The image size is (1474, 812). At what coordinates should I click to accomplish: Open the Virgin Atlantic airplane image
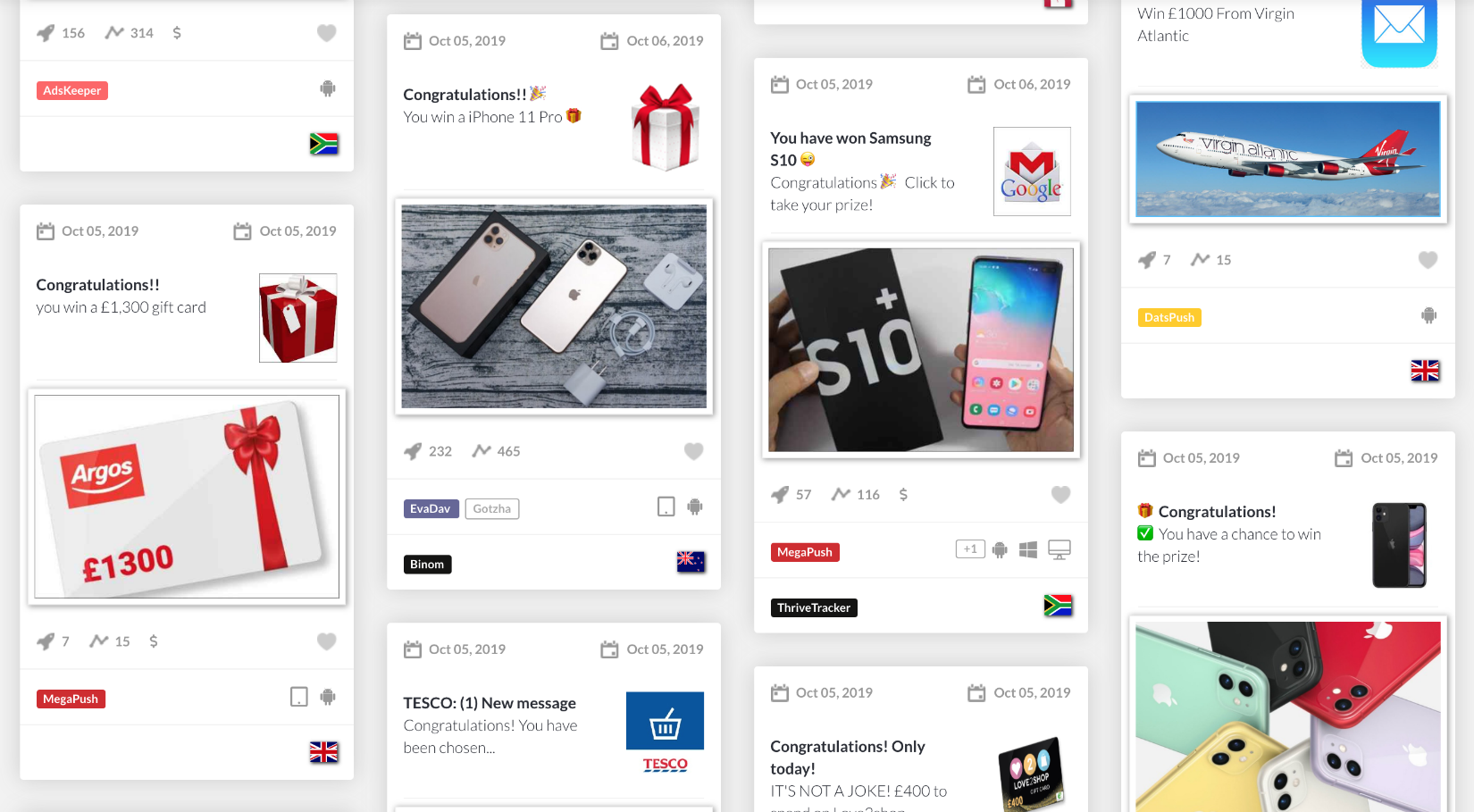pos(1288,159)
